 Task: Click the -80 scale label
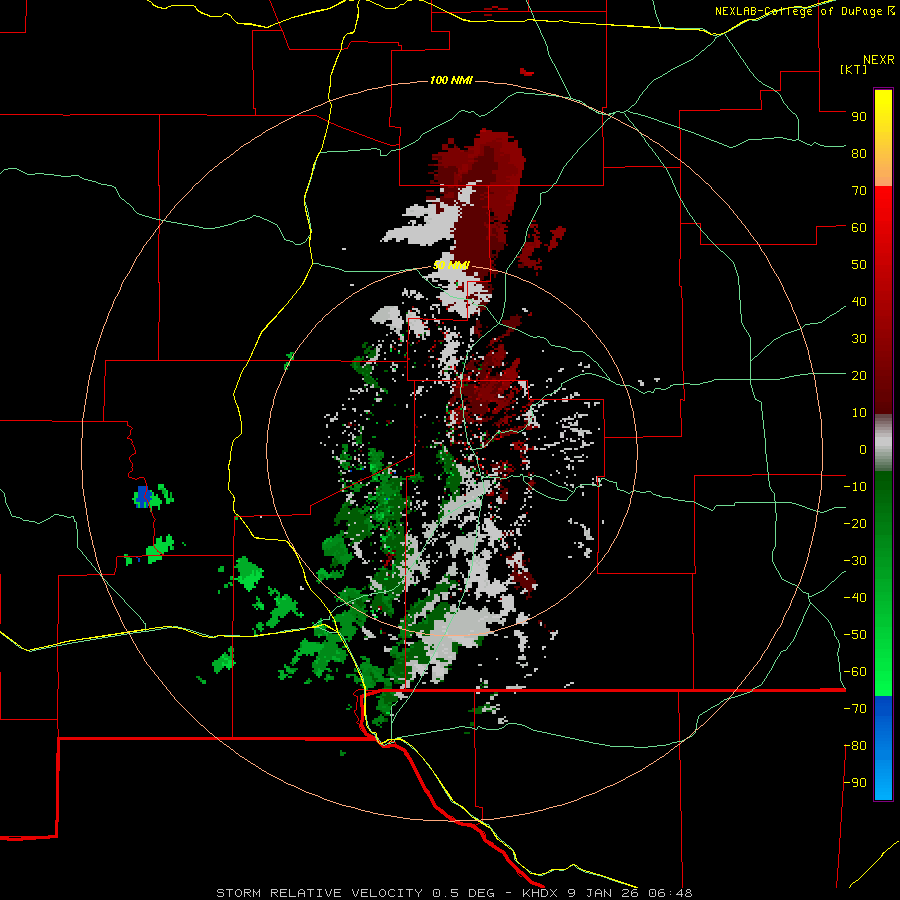coord(855,746)
